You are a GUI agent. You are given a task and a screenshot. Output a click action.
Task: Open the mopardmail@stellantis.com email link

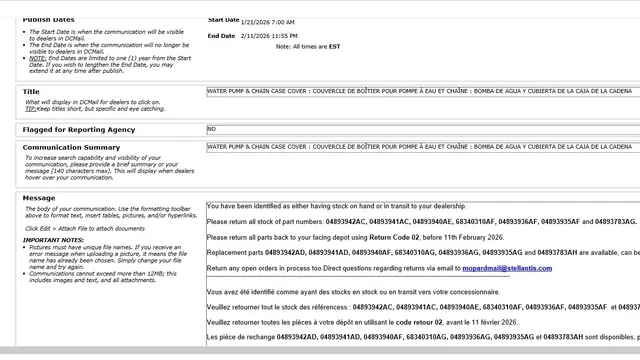point(507,268)
